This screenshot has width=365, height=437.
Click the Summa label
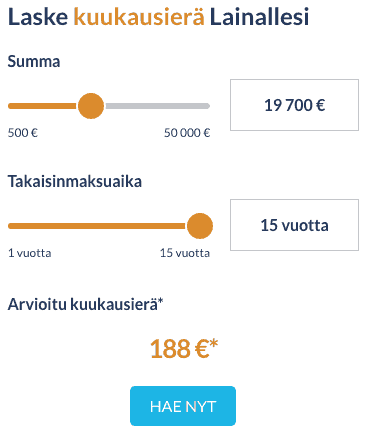coord(34,61)
